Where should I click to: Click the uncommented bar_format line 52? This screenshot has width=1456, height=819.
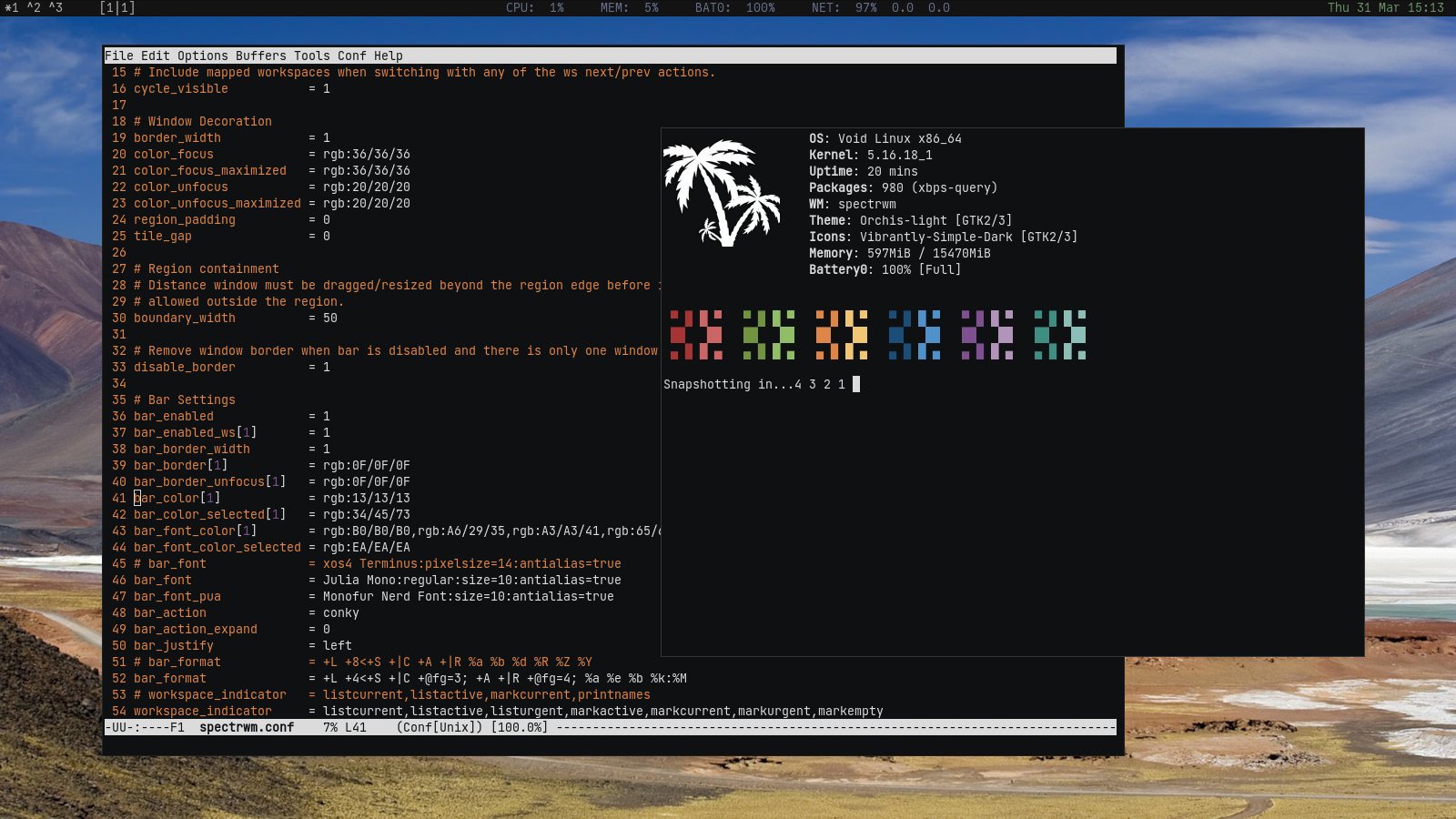(x=410, y=678)
